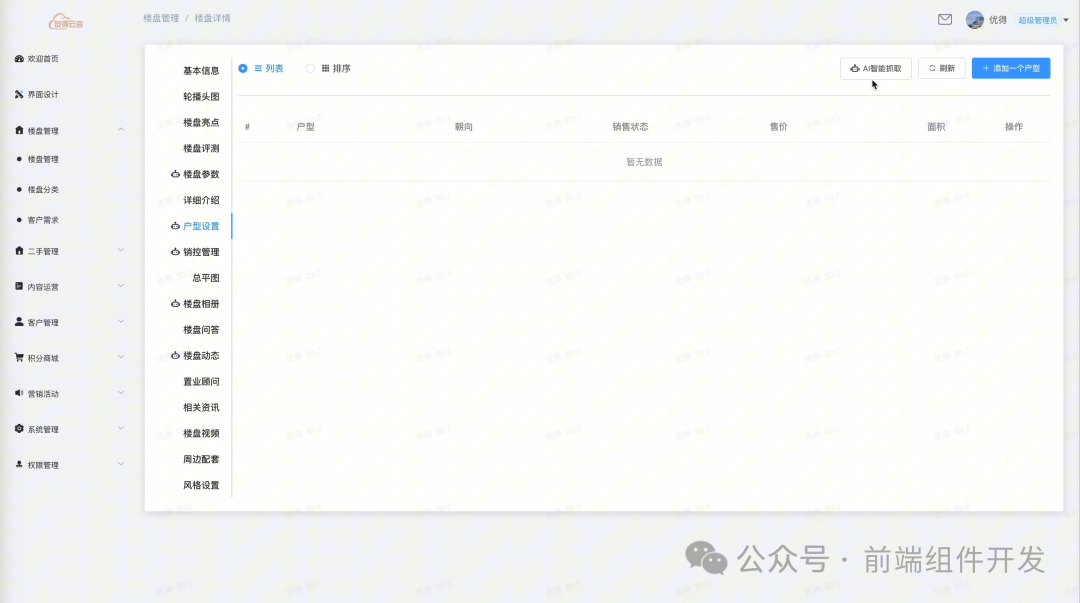Select the 列表 list view radio button
The height and width of the screenshot is (603, 1080).
click(243, 68)
